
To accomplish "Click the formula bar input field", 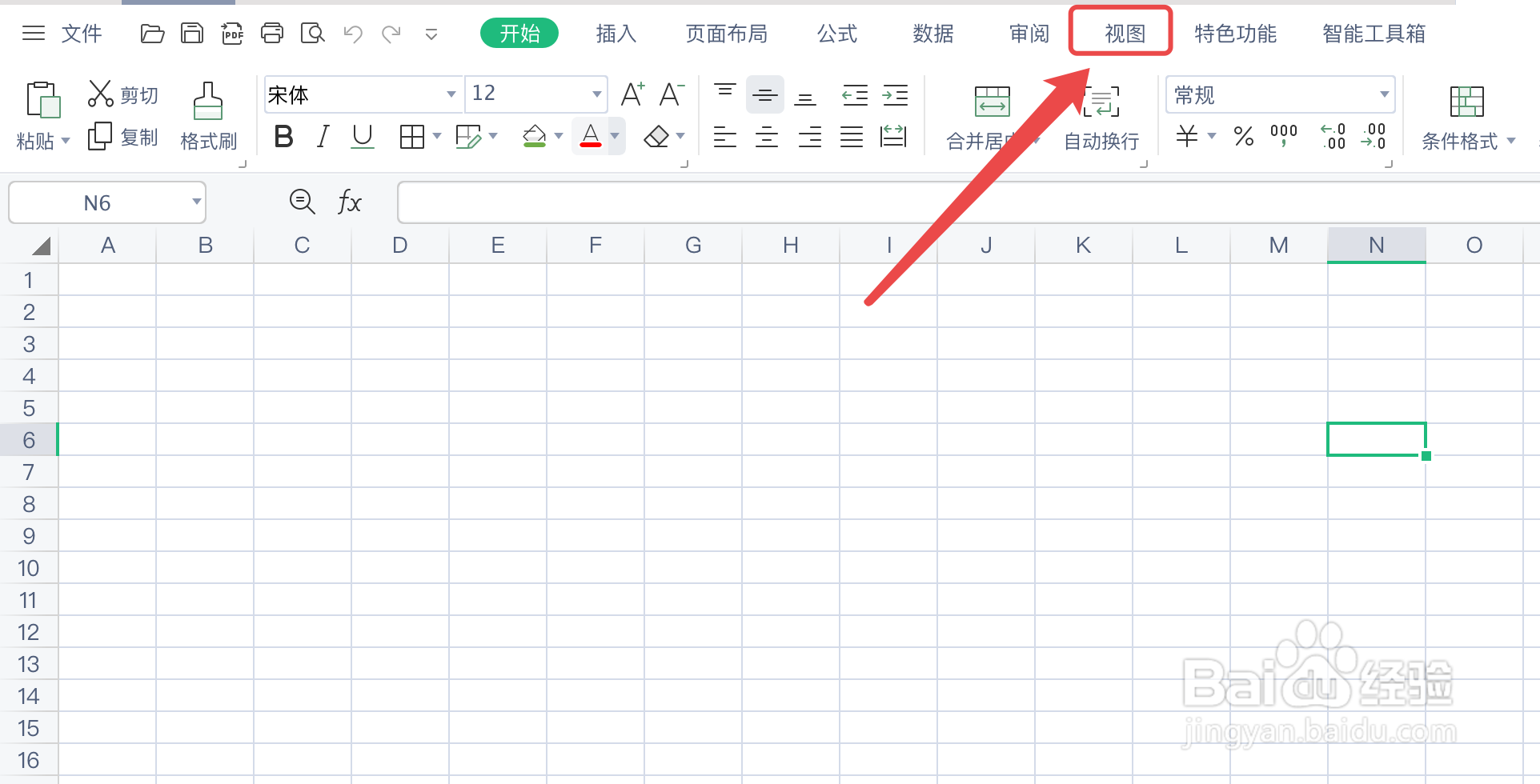I will point(969,202).
